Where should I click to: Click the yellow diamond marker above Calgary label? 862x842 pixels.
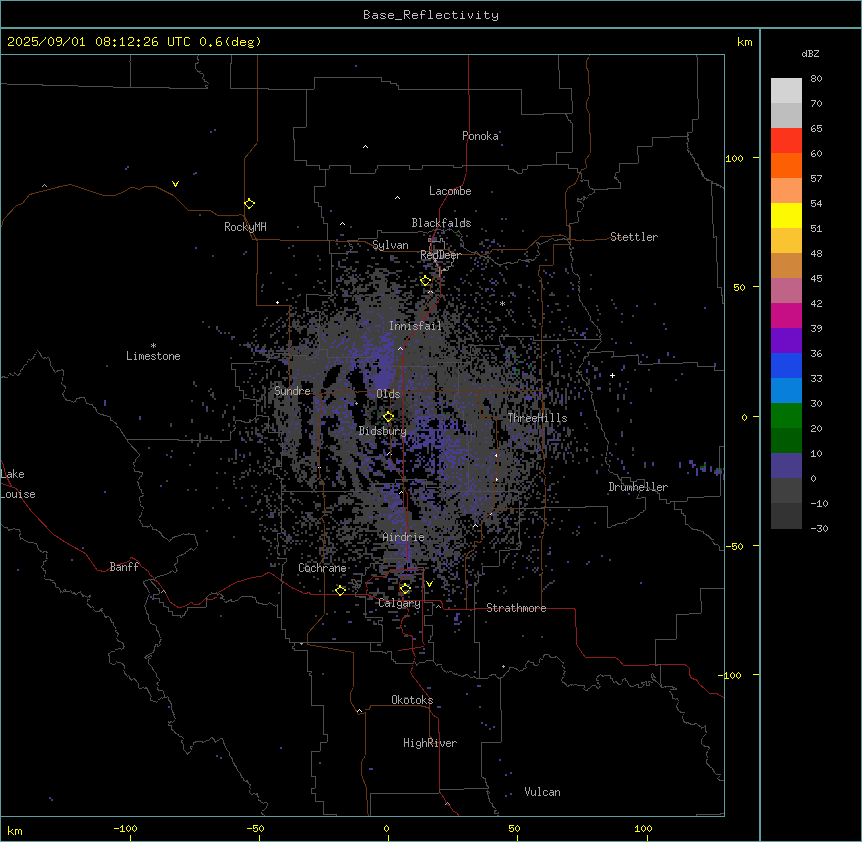coord(405,589)
